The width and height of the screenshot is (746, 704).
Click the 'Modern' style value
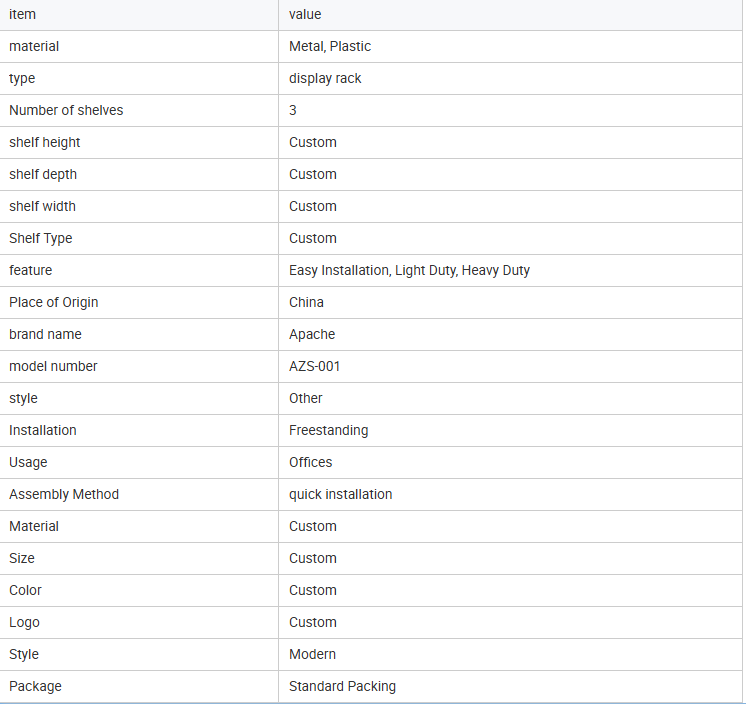[x=312, y=654]
